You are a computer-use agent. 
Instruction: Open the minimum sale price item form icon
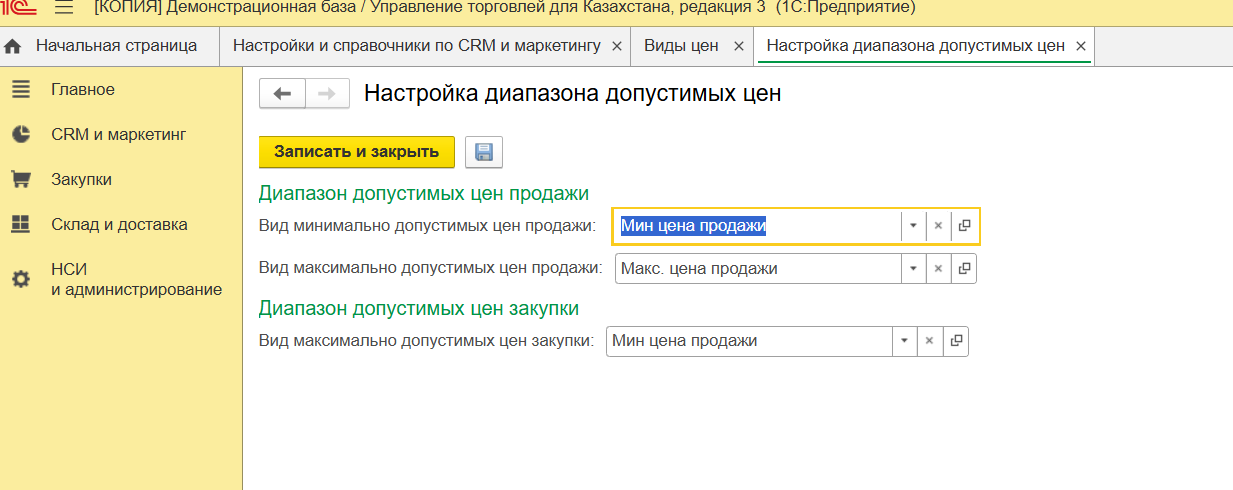[964, 226]
